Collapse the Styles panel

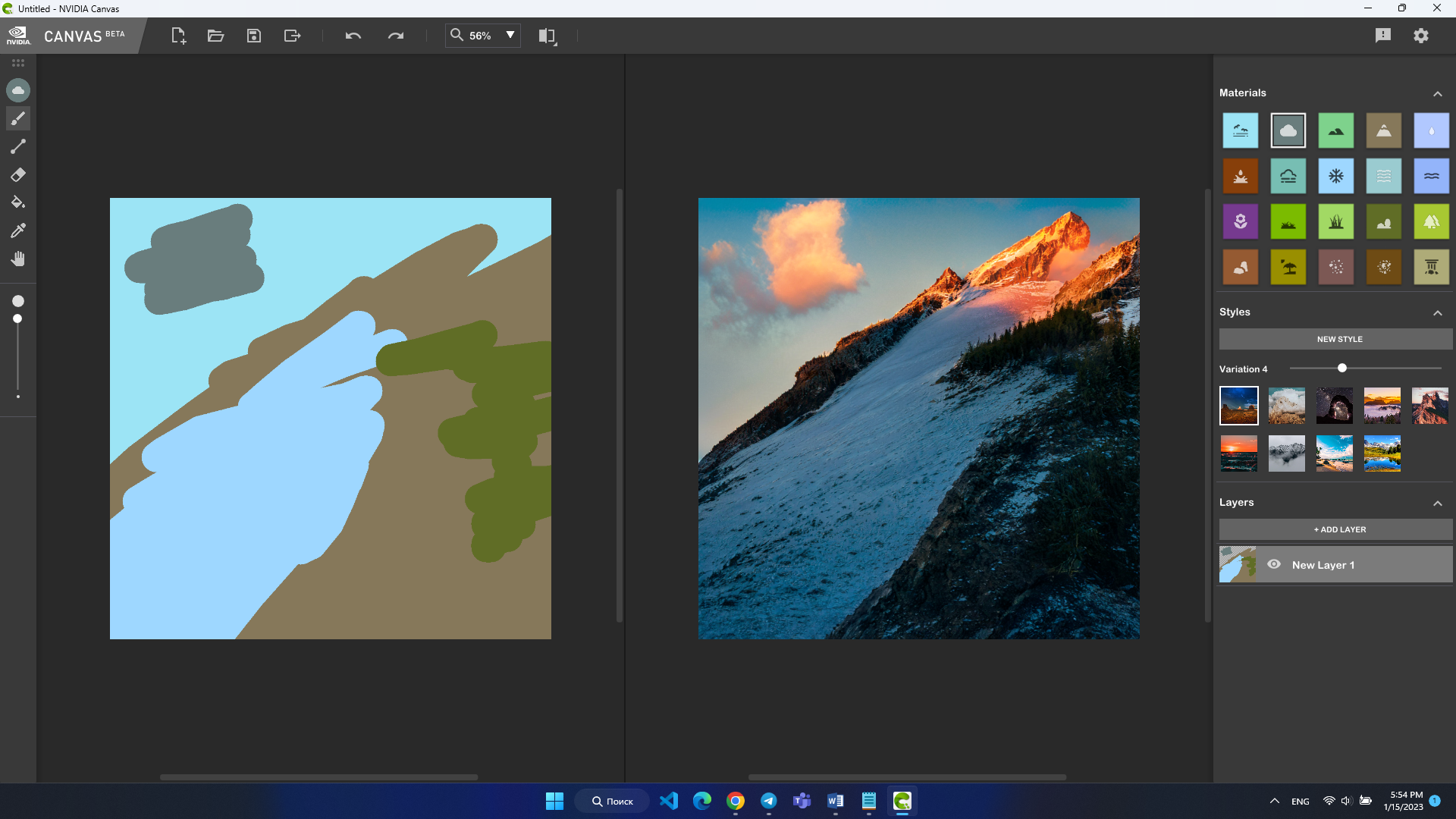coord(1438,312)
